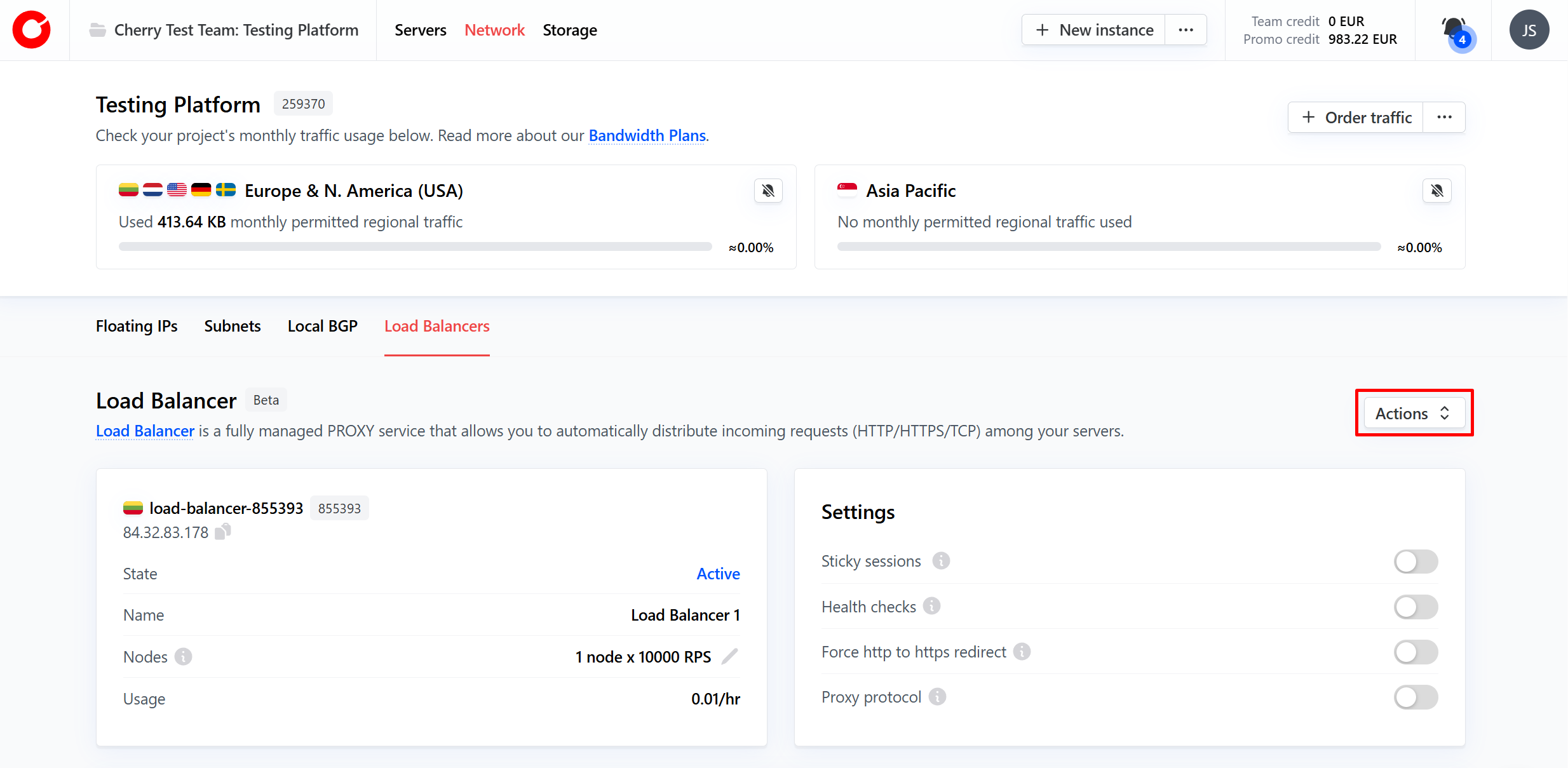Screen dimensions: 1568x768
Task: Click Asia Pacific muted bell icon
Action: 1436,191
